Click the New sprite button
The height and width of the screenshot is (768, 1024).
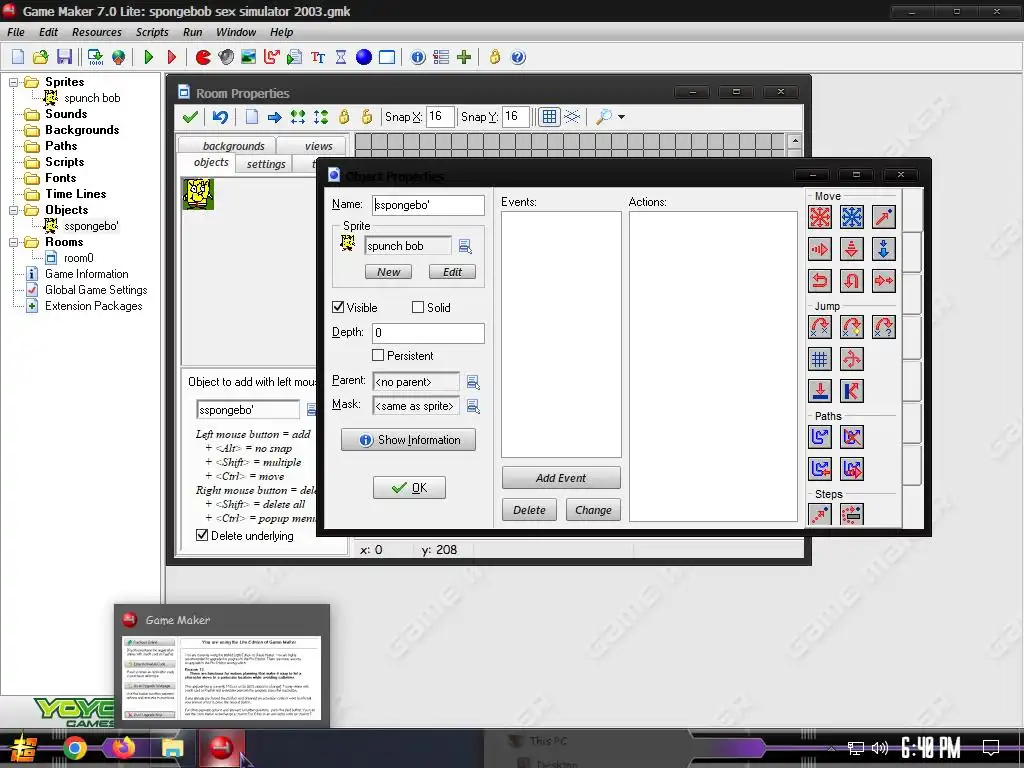(389, 272)
